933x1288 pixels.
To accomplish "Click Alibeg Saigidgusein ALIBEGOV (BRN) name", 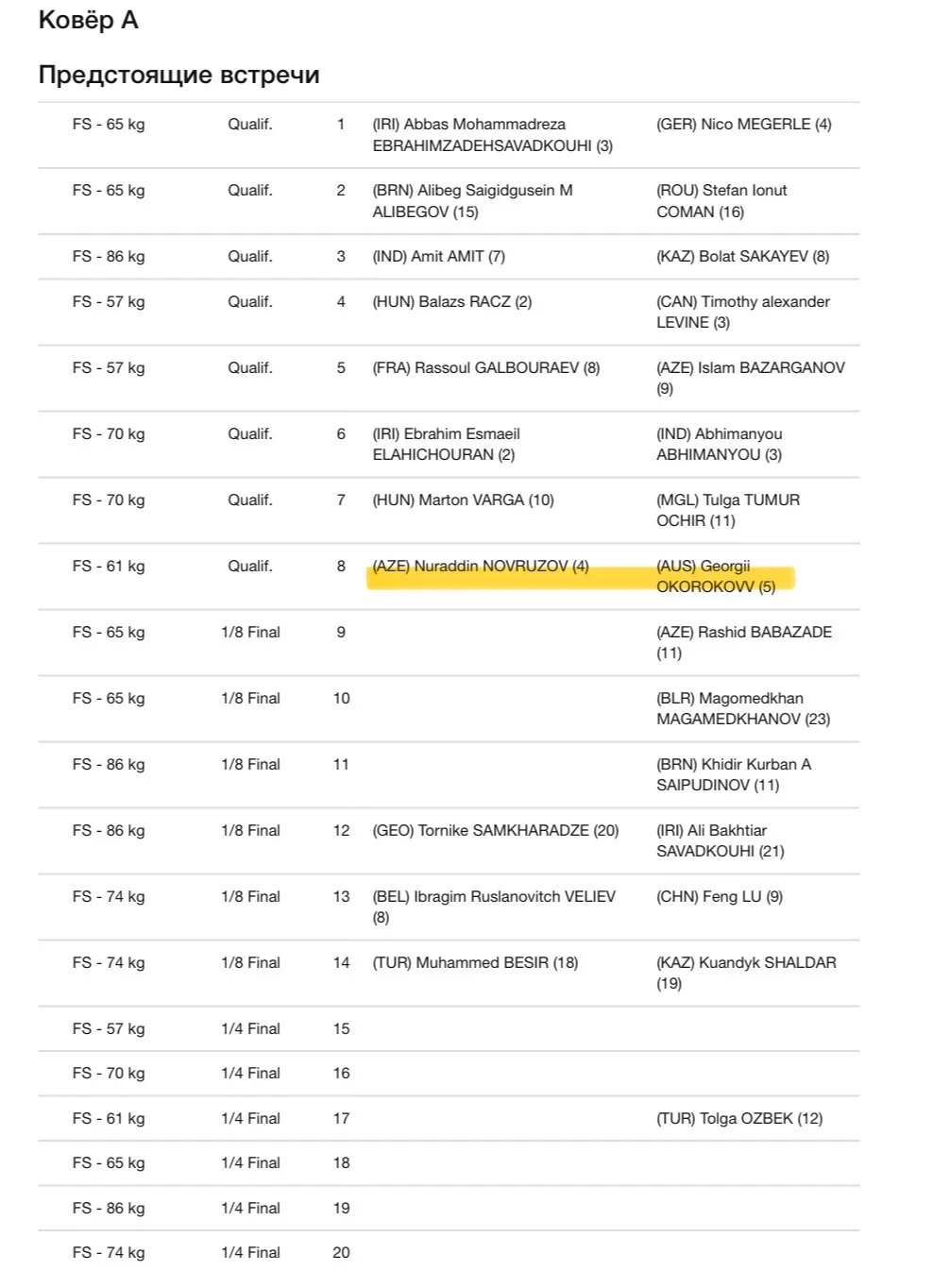I will [x=472, y=201].
